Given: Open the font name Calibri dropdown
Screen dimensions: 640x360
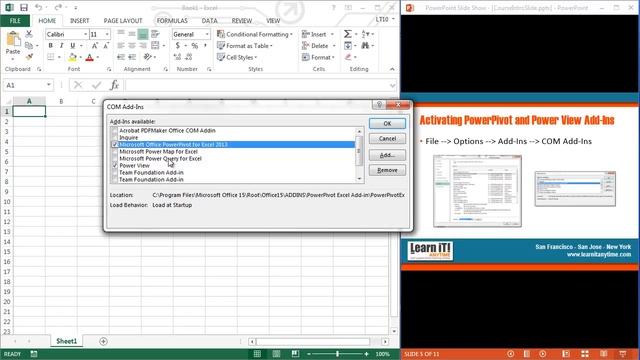Looking at the screenshot, I should point(85,34).
